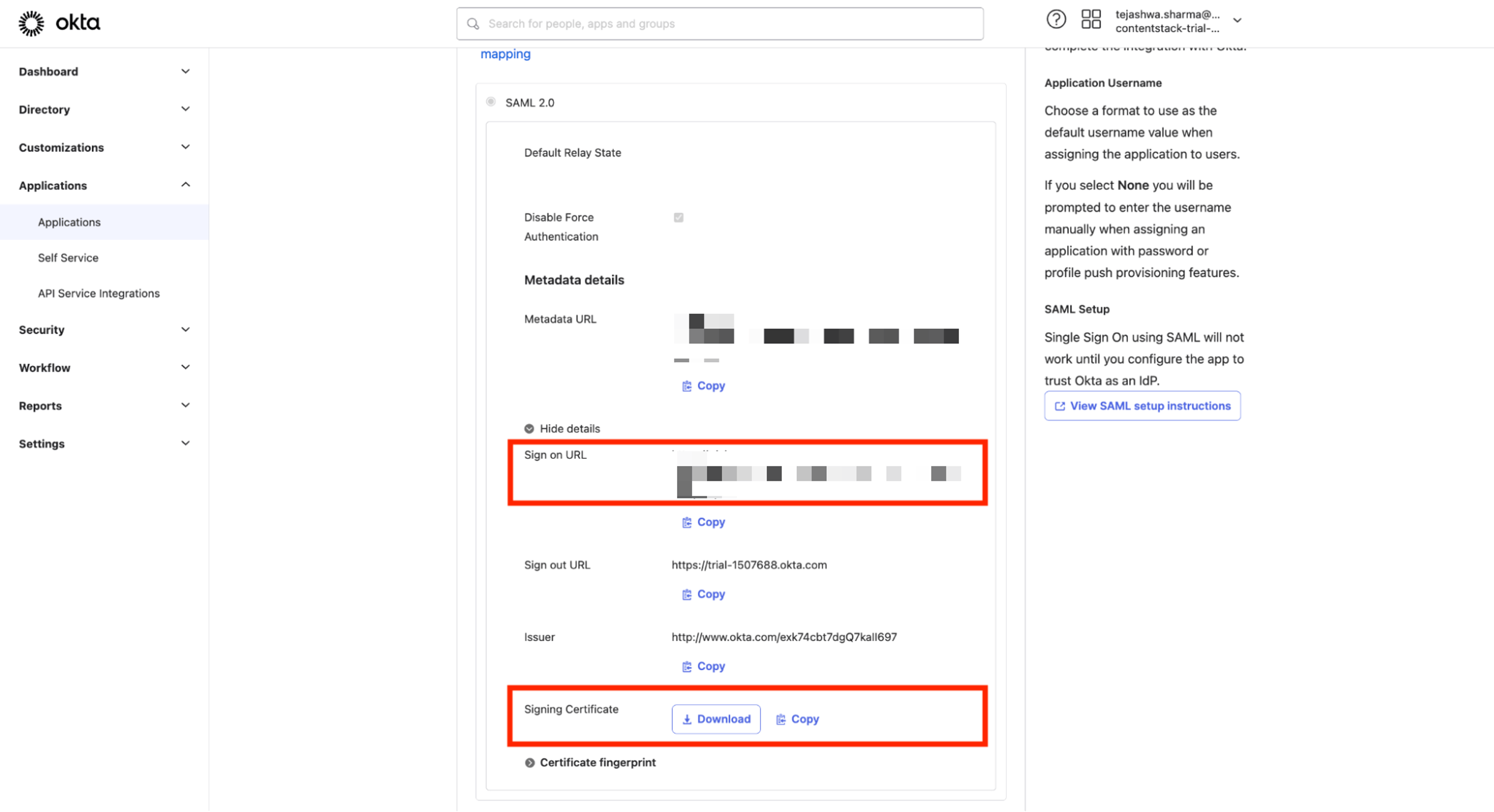Click the SAML Setup help heading
This screenshot has width=1494, height=812.
(x=1077, y=310)
